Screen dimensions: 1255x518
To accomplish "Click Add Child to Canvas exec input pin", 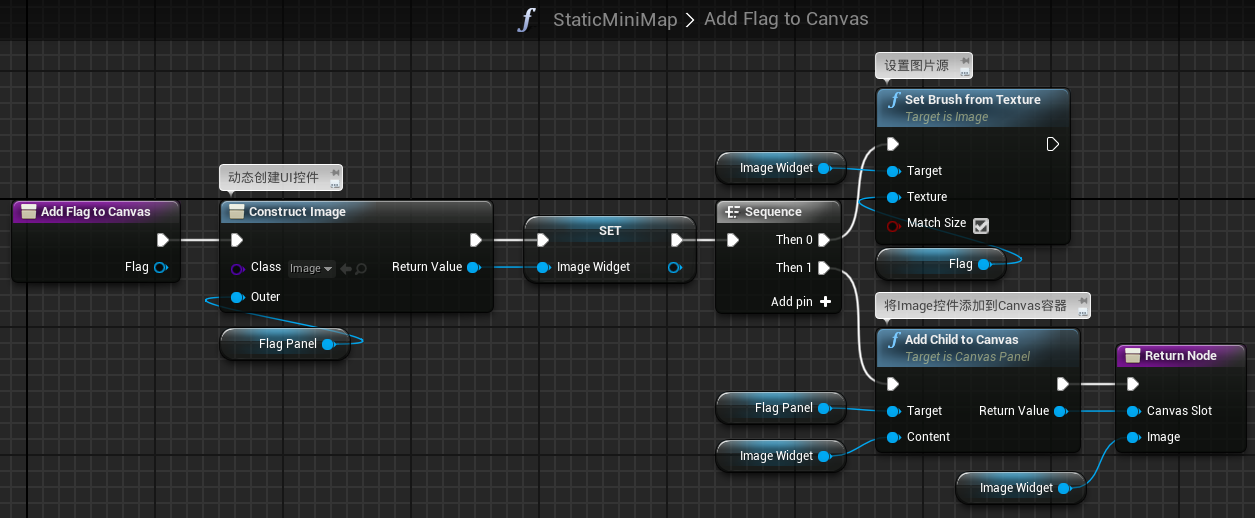I will (893, 384).
